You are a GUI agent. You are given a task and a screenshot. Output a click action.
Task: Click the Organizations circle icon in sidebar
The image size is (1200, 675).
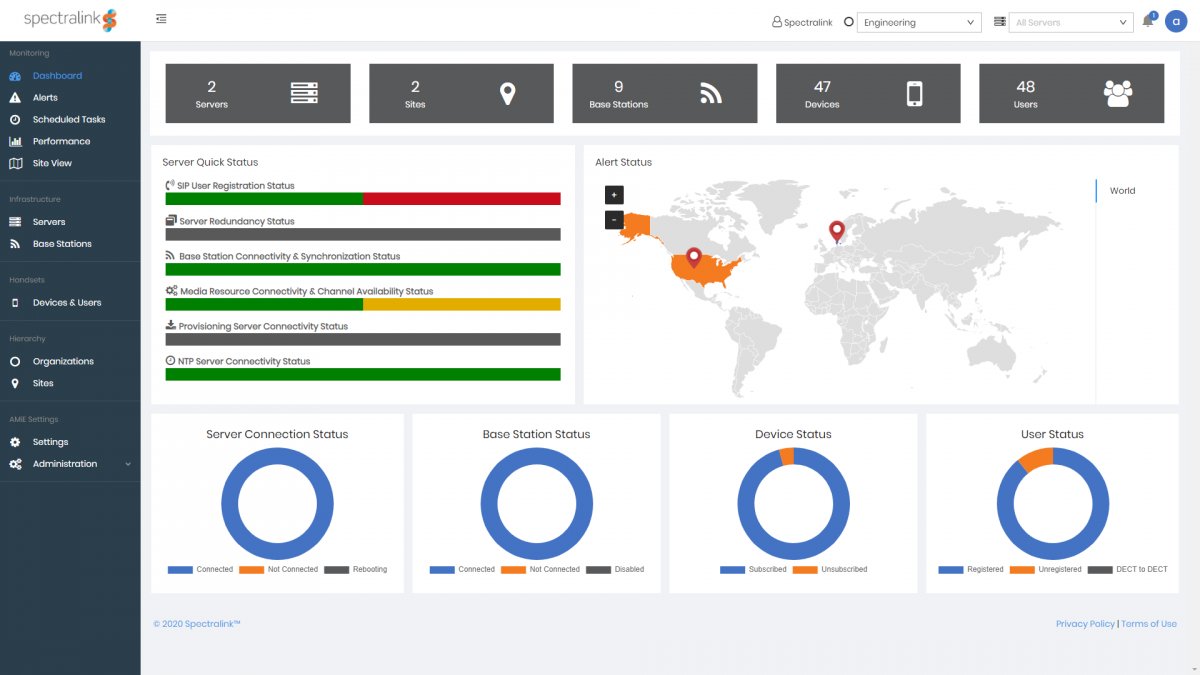click(x=14, y=361)
